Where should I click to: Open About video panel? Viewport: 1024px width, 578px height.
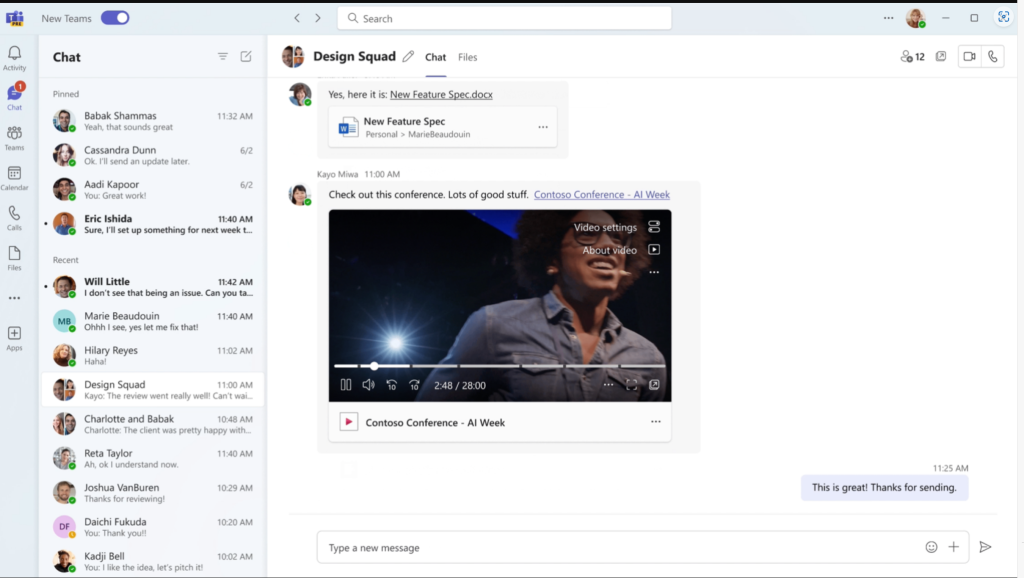point(621,250)
